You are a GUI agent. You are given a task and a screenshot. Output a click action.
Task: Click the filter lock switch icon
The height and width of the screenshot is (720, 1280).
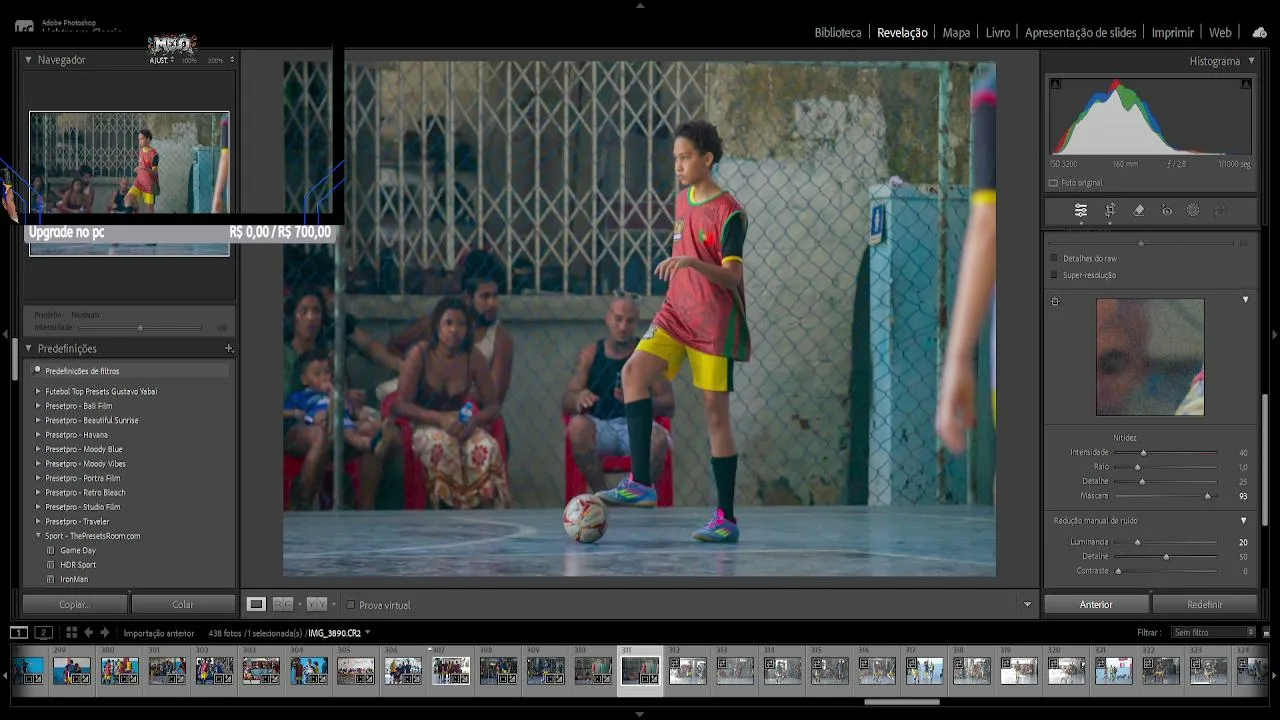(x=1266, y=632)
